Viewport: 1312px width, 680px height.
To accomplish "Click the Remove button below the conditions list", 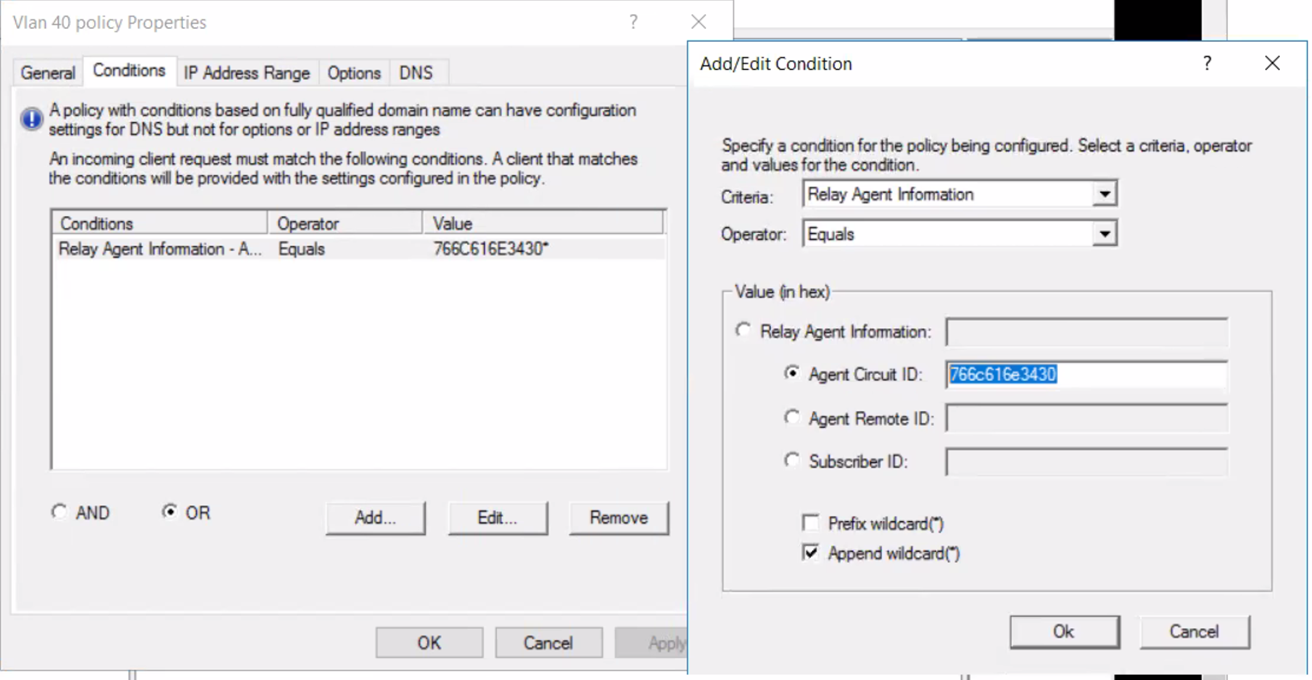I will tap(618, 517).
